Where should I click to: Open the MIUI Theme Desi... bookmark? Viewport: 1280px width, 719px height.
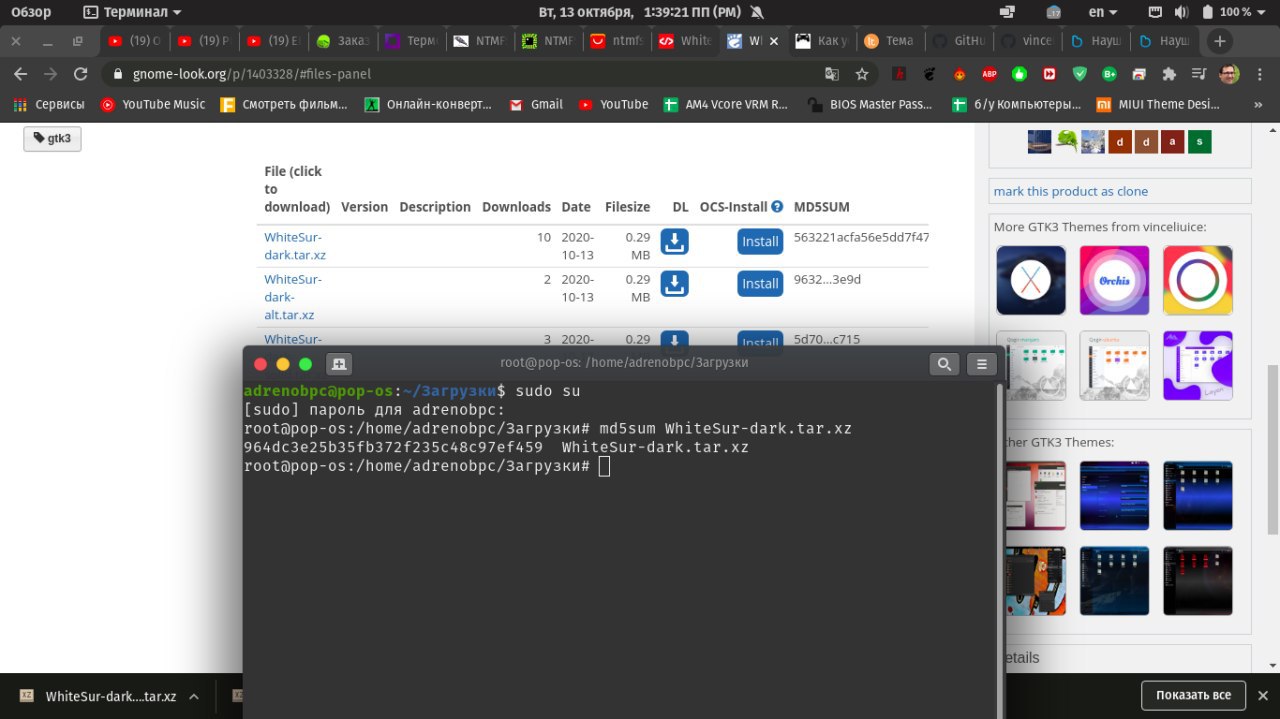pyautogui.click(x=1158, y=104)
